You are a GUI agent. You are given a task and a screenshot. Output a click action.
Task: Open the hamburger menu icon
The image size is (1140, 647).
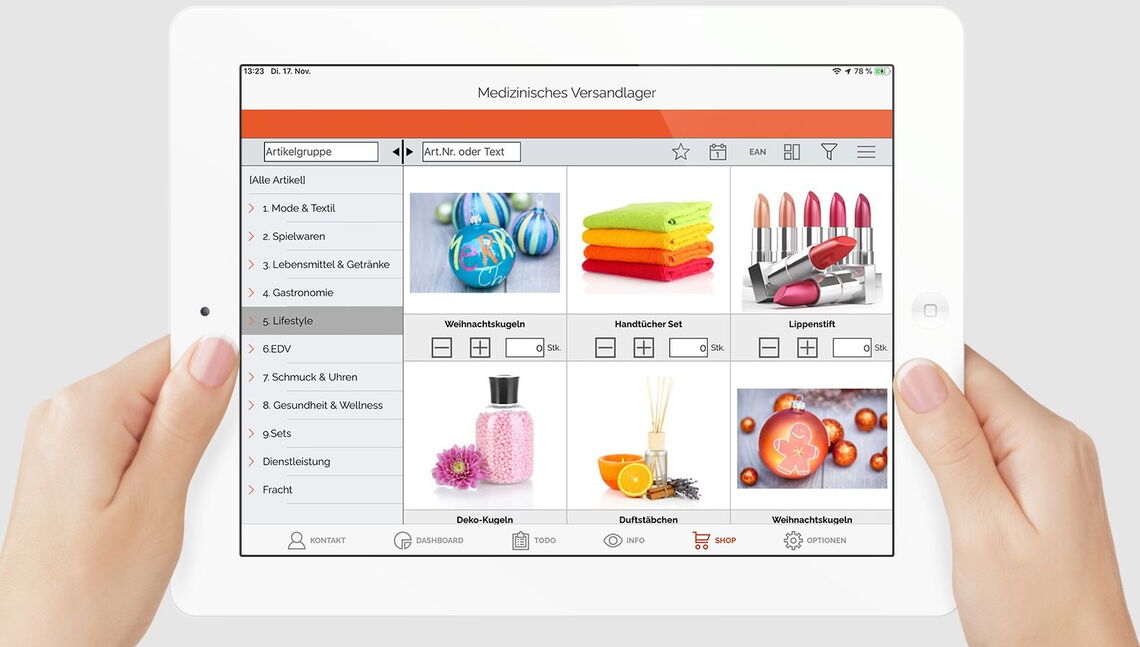[866, 152]
